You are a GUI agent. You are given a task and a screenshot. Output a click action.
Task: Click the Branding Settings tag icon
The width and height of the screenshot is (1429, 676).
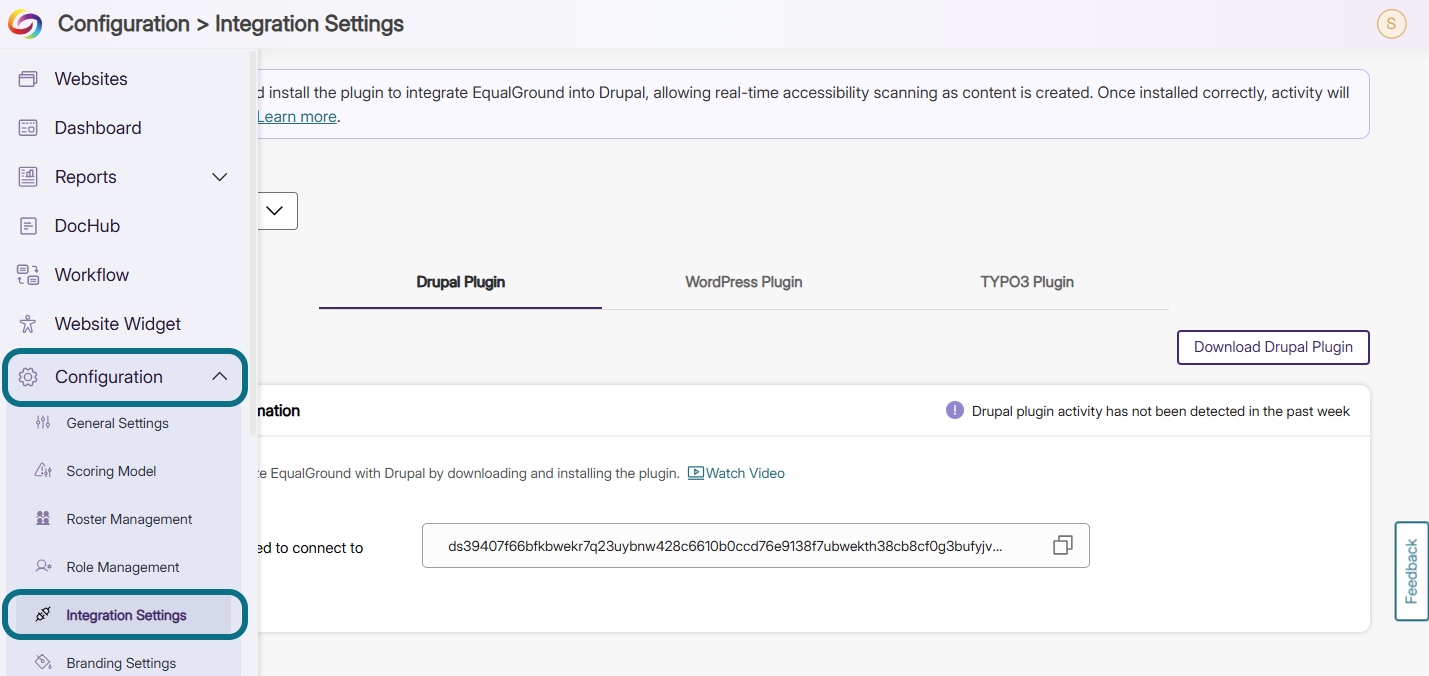[43, 662]
